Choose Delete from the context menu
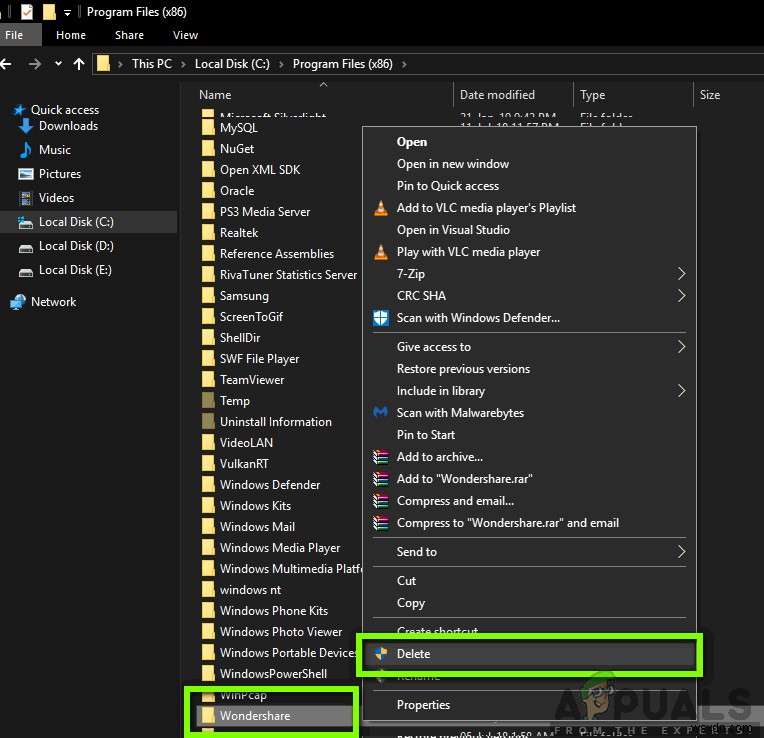This screenshot has width=764, height=738. [530, 654]
